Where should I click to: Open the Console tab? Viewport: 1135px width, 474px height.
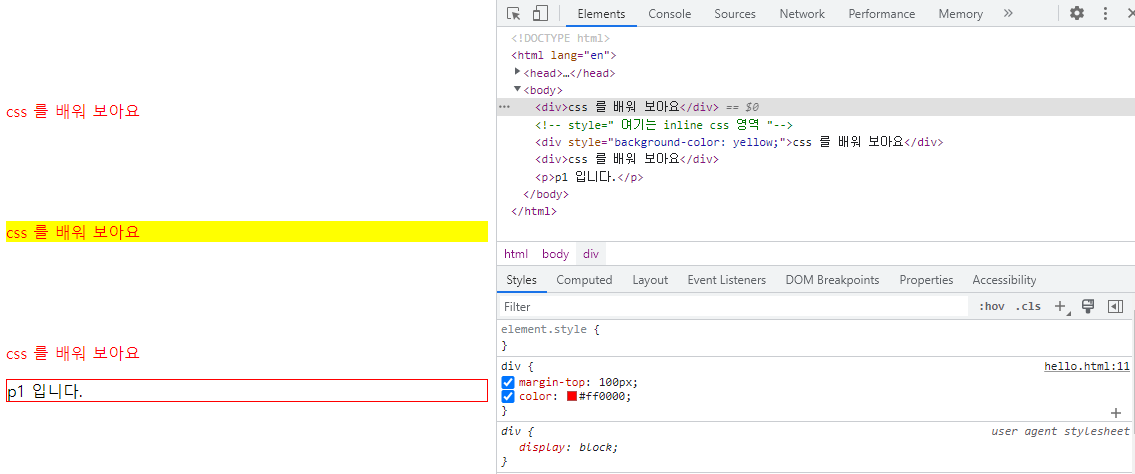670,14
